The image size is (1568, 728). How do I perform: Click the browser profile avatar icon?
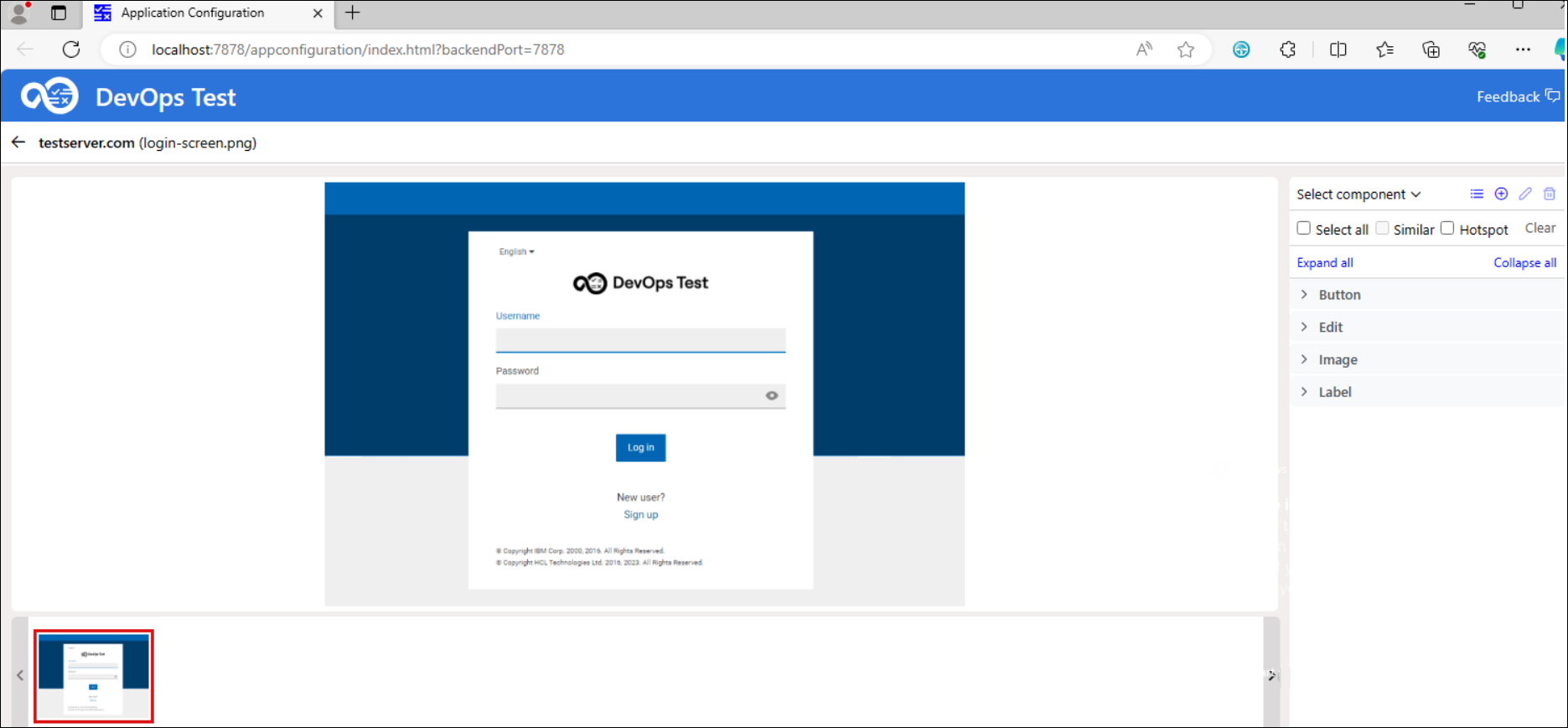(18, 13)
